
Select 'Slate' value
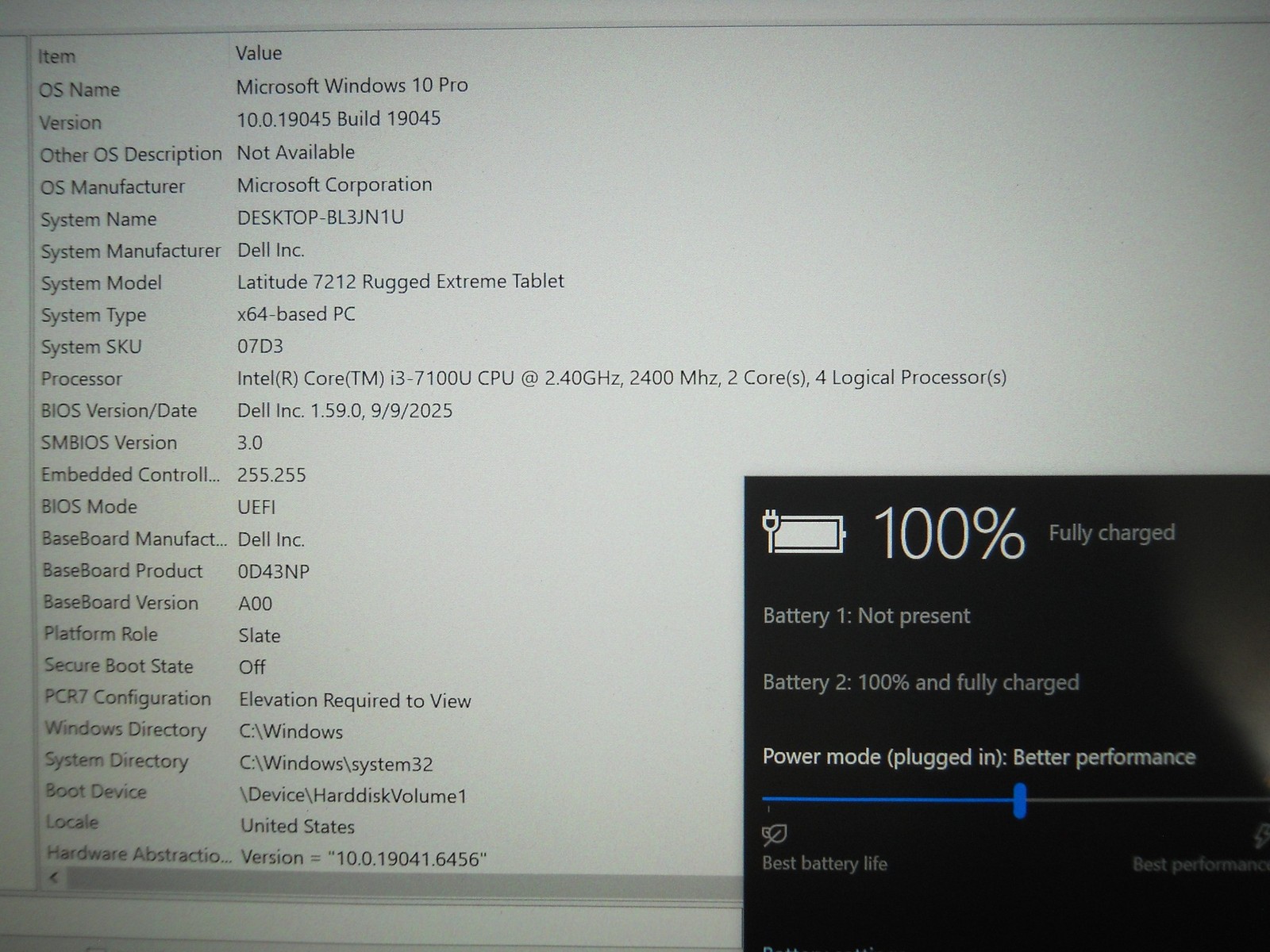(260, 636)
